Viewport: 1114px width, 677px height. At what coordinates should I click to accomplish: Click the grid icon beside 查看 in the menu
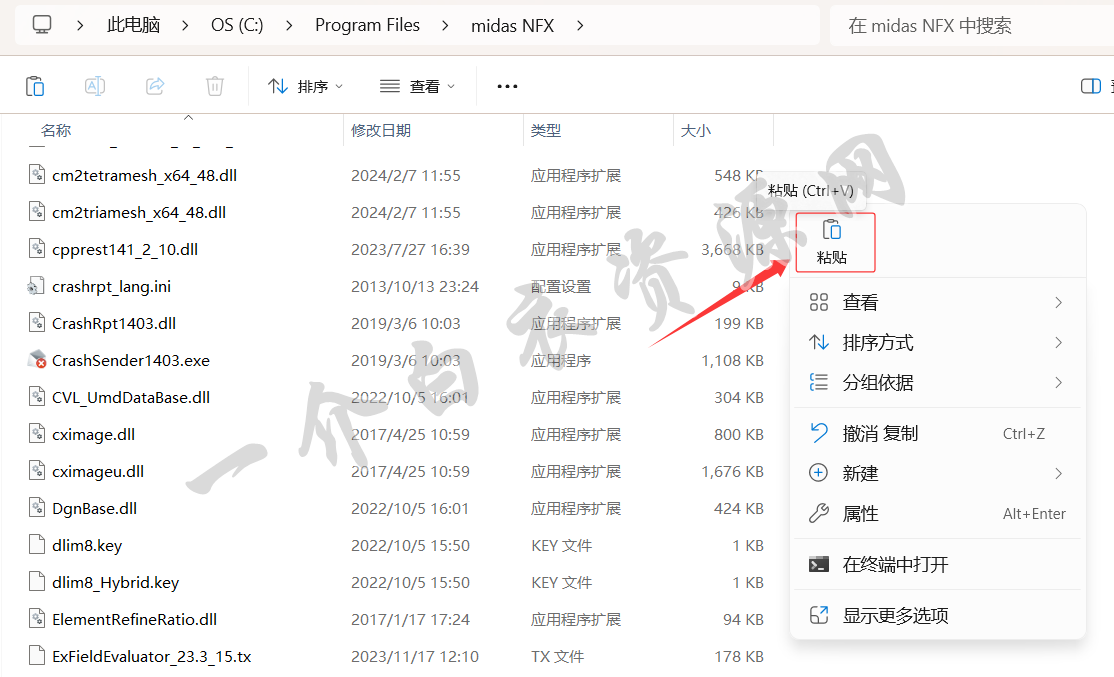tap(818, 302)
